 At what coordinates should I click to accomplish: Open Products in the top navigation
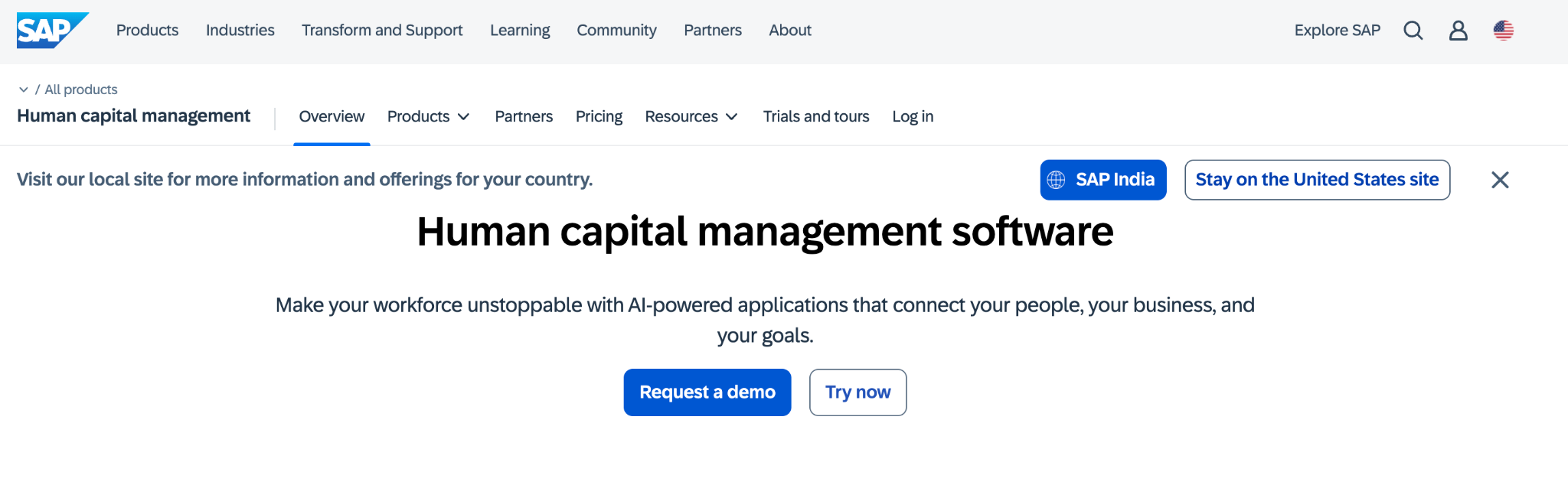(147, 30)
